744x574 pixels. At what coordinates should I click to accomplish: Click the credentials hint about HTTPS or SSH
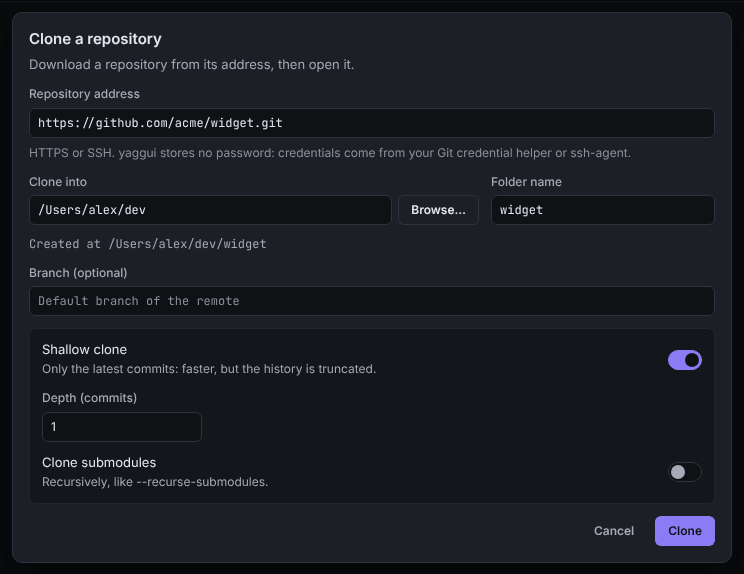tap(330, 153)
